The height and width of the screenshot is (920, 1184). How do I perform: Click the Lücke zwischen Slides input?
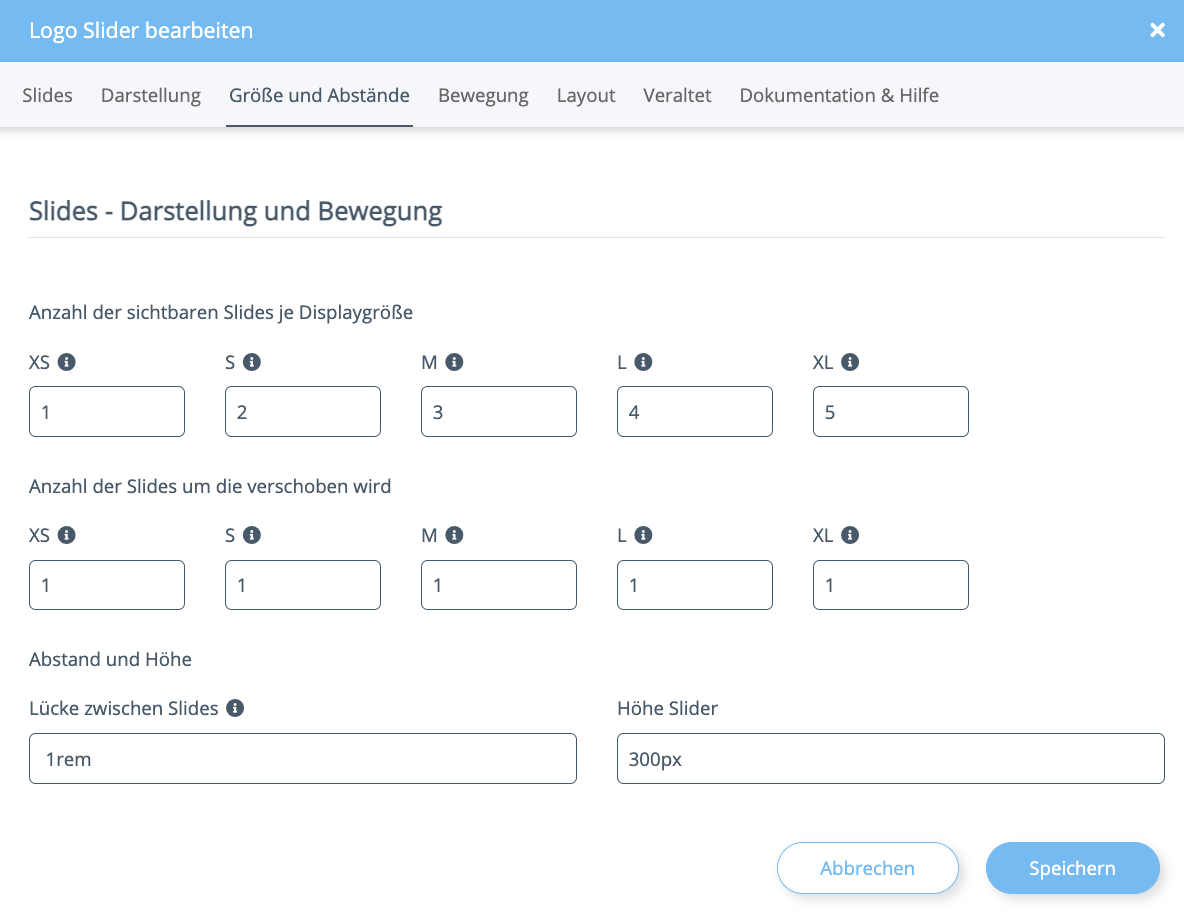[303, 758]
